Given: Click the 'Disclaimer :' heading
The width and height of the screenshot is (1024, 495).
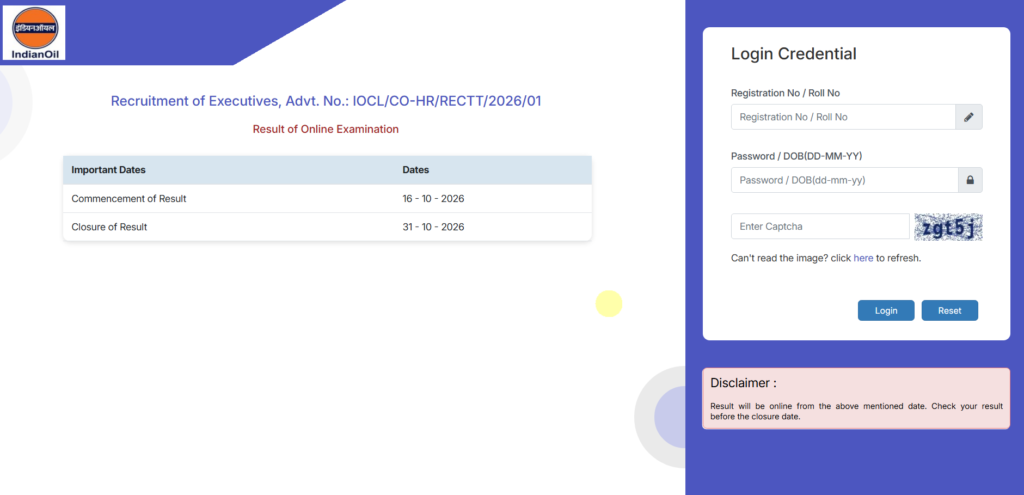Looking at the screenshot, I should (x=743, y=383).
